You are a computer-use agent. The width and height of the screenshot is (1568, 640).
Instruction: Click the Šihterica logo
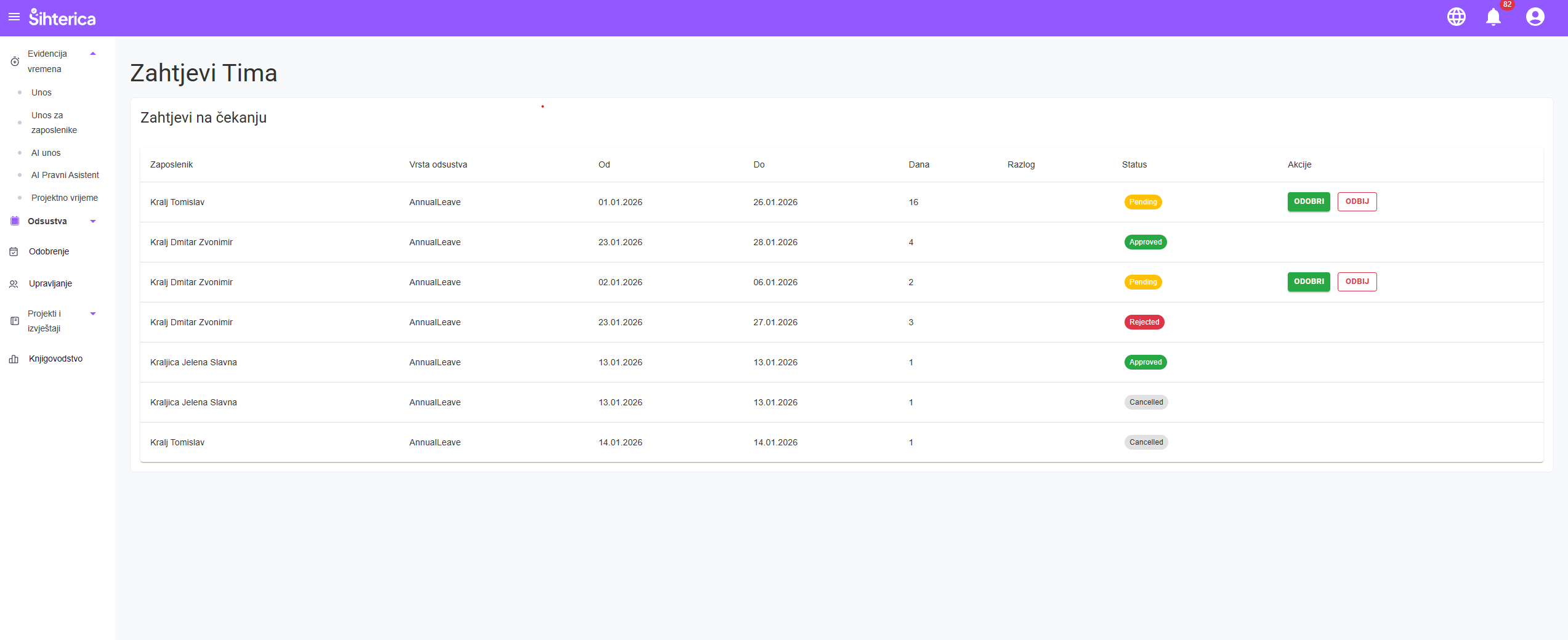tap(62, 18)
